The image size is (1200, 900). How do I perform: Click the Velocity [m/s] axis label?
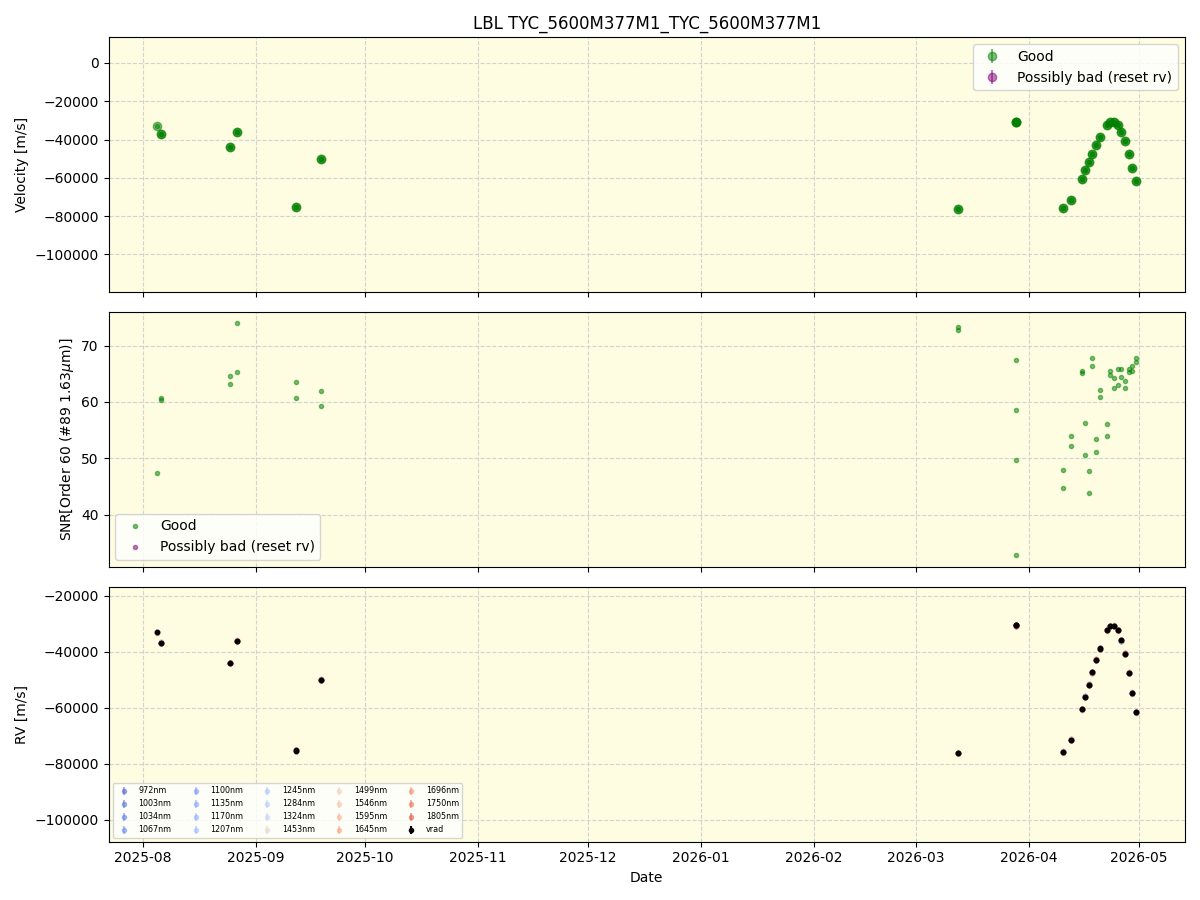[21, 165]
